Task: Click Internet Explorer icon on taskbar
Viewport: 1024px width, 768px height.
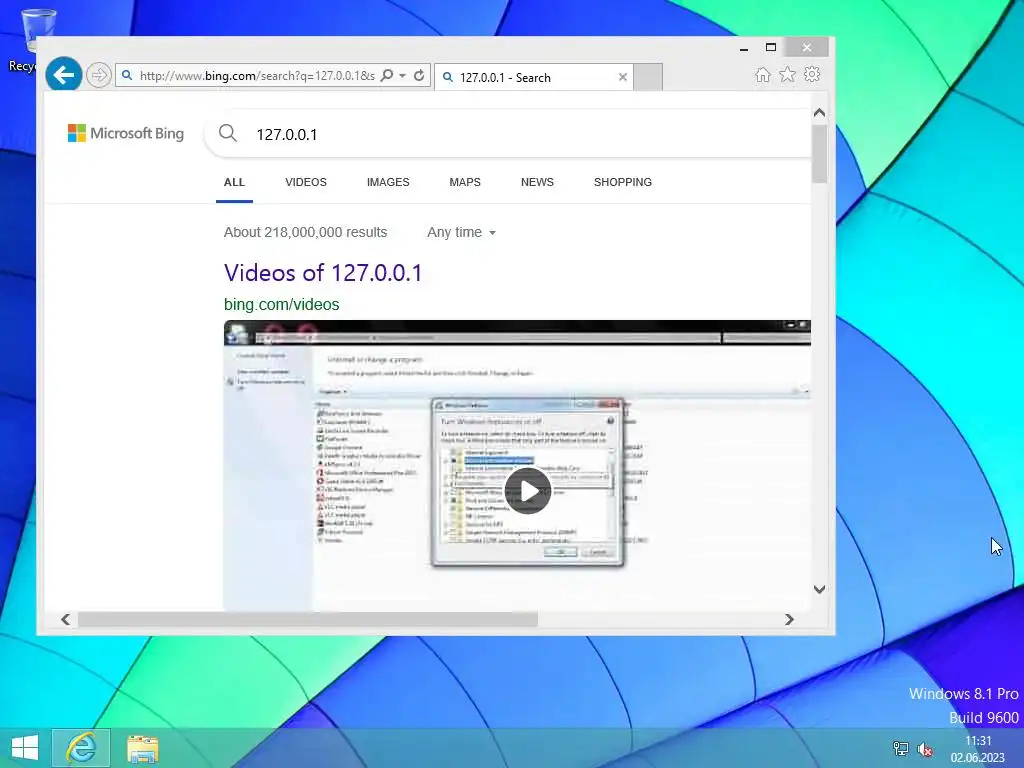Action: click(x=81, y=748)
